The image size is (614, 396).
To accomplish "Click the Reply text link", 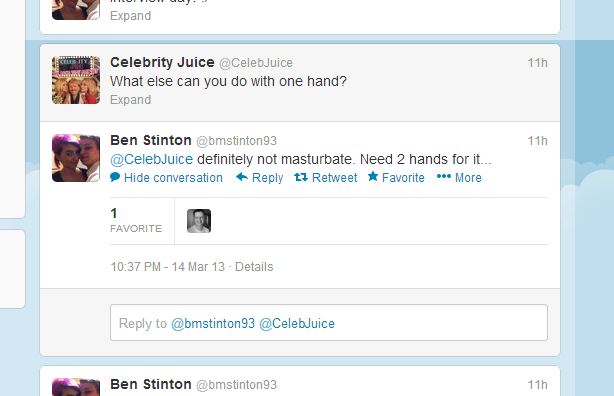I will coord(267,178).
